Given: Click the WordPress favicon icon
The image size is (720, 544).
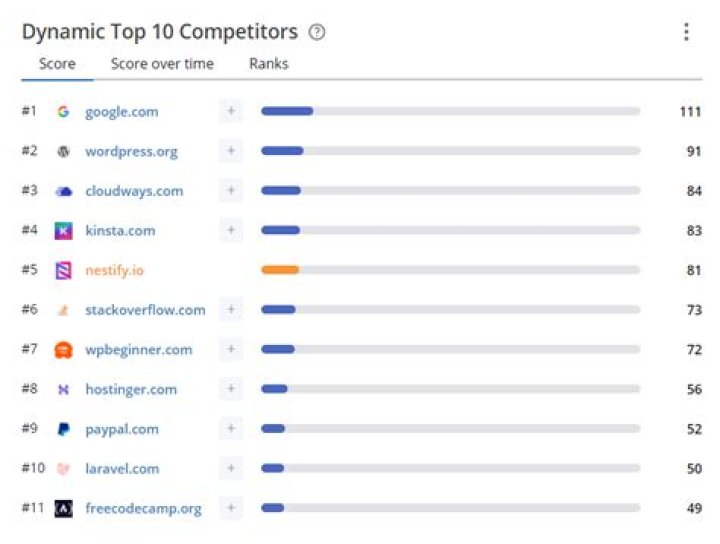Looking at the screenshot, I should (63, 152).
